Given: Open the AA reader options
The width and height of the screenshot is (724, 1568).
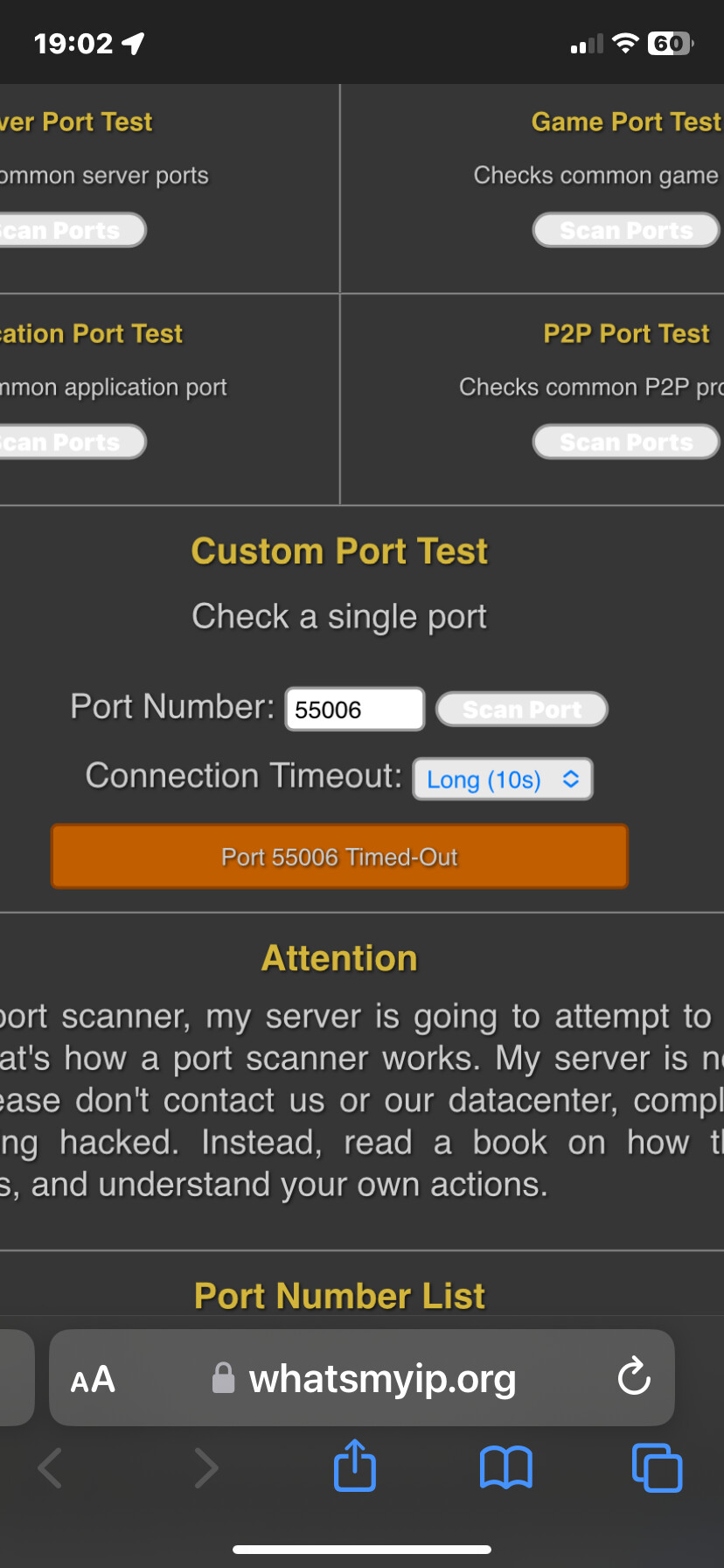Looking at the screenshot, I should (x=93, y=1379).
